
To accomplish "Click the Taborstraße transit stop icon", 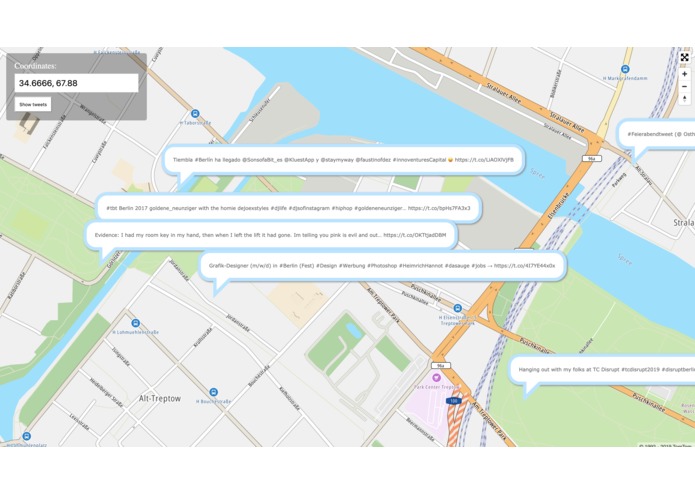I will pos(195,114).
